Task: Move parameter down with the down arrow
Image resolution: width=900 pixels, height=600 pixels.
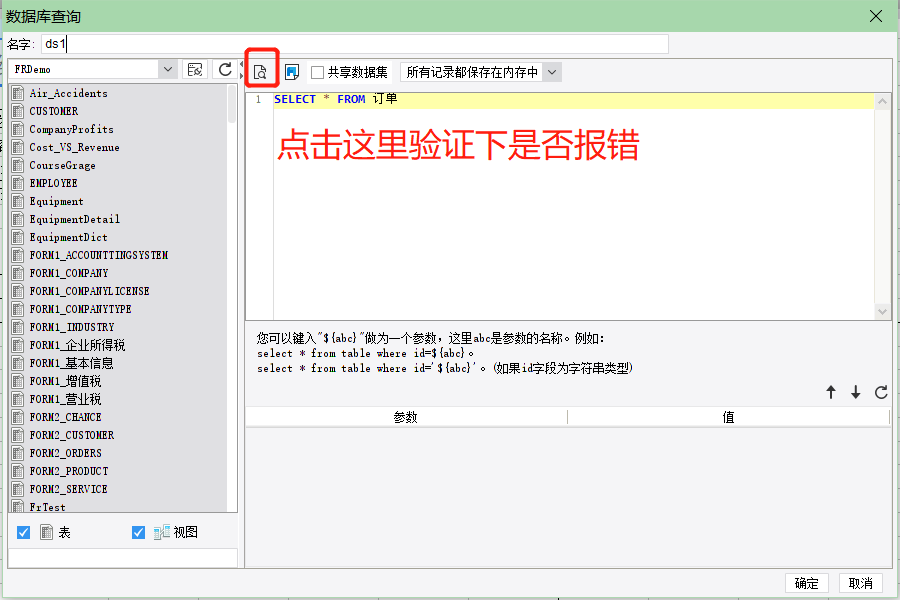Action: coord(855,392)
